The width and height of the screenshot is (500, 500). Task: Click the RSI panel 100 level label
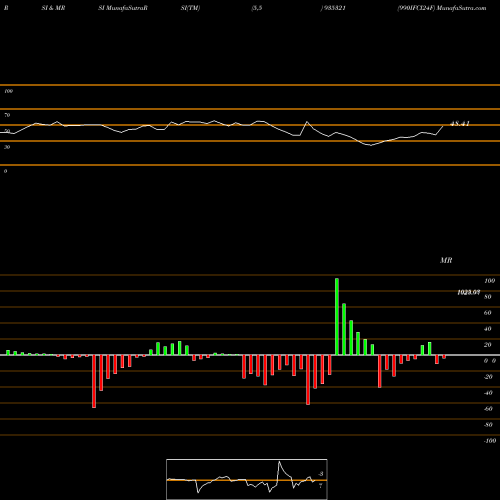tap(8, 91)
